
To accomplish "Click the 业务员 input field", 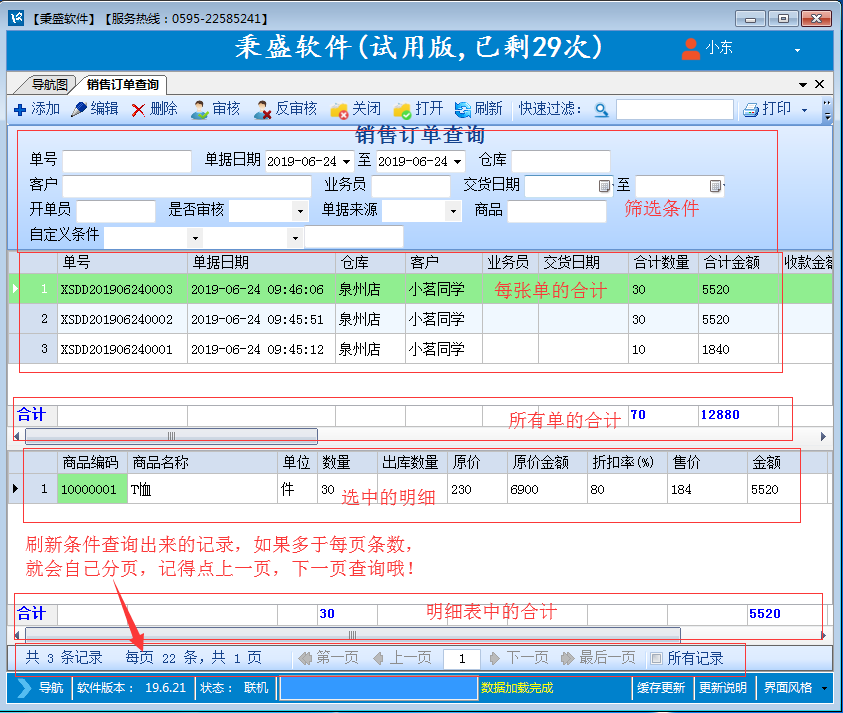I will (411, 186).
